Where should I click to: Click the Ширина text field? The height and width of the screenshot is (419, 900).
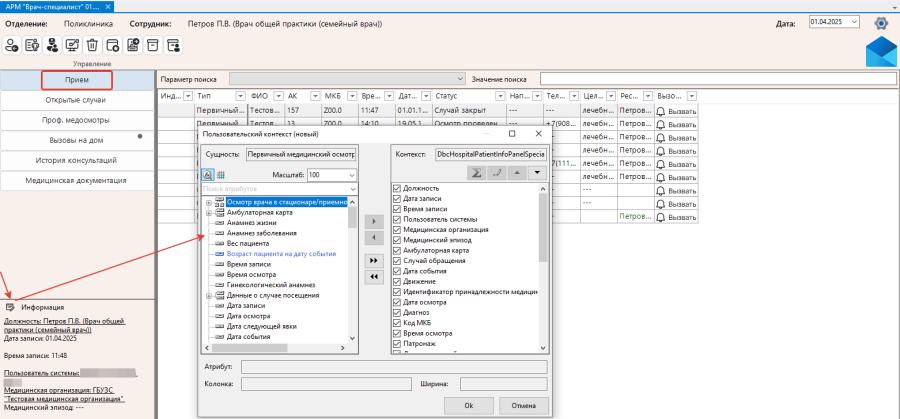(x=504, y=384)
